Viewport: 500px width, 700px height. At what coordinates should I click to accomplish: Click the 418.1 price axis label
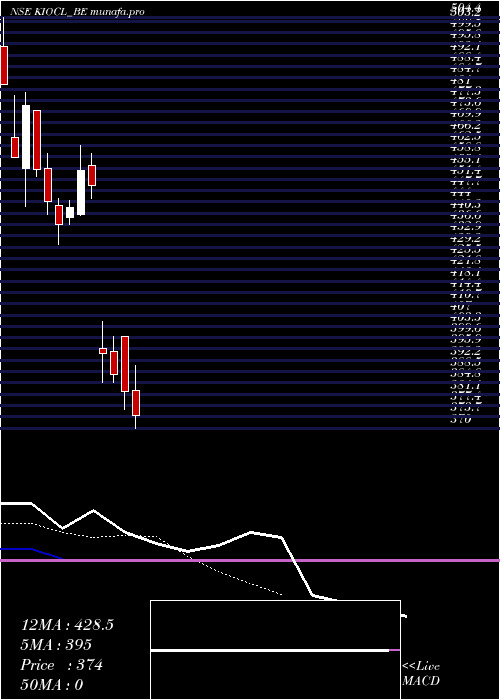pyautogui.click(x=465, y=273)
